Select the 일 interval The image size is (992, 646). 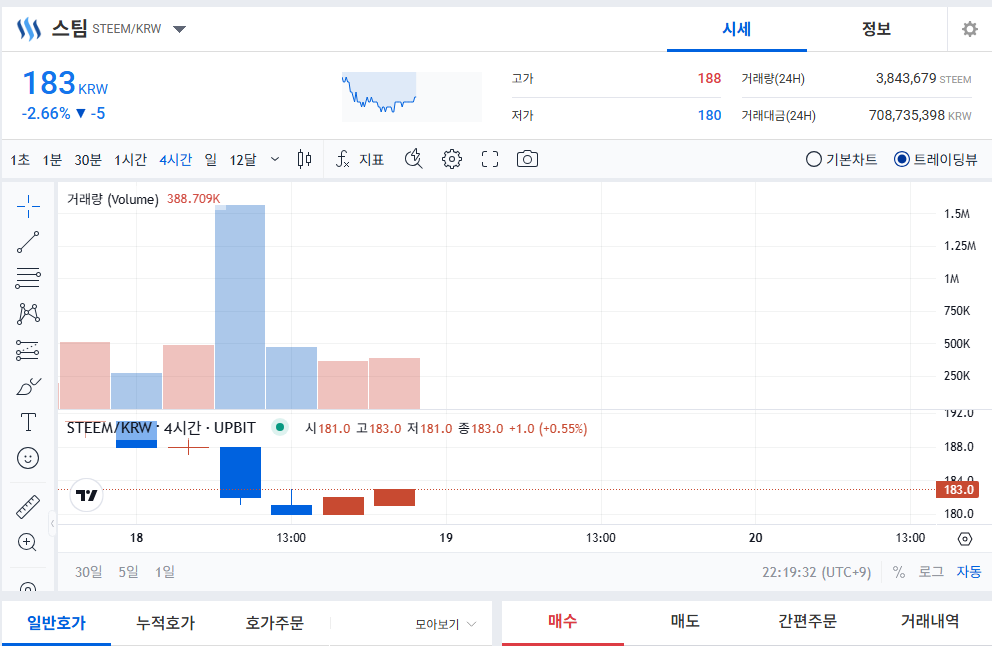pyautogui.click(x=211, y=160)
